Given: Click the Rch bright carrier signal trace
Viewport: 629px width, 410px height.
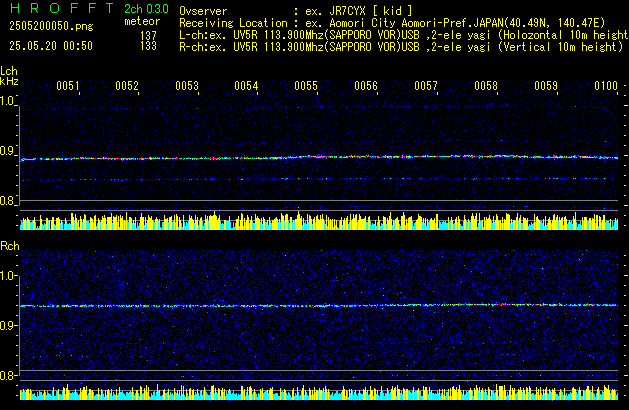Looking at the screenshot, I should click(x=319, y=305).
